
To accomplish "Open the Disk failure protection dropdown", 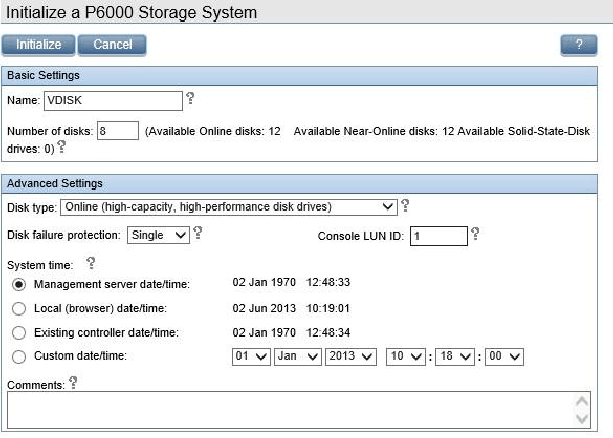I will pyautogui.click(x=158, y=235).
